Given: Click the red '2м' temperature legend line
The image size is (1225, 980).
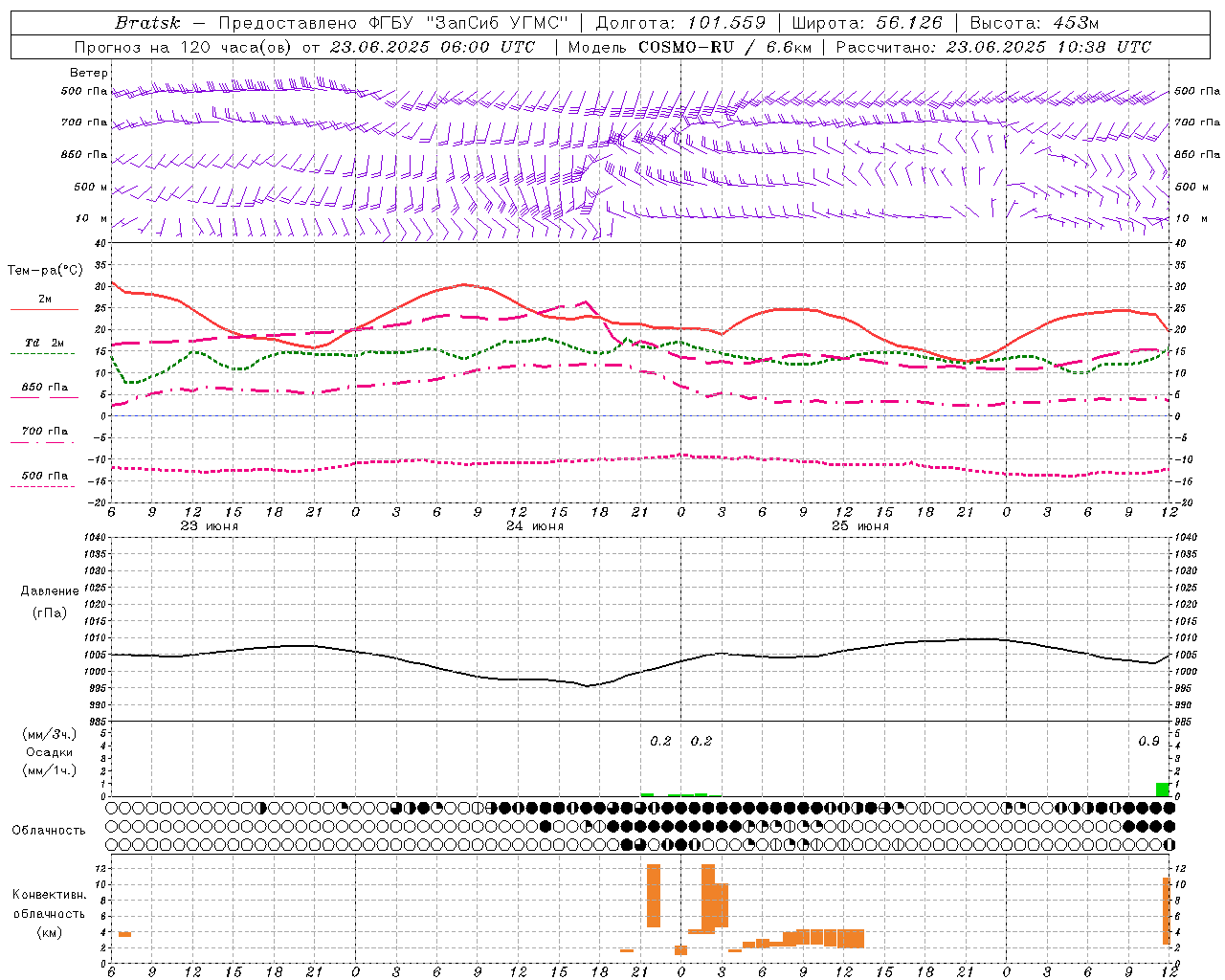Looking at the screenshot, I should 44,310.
